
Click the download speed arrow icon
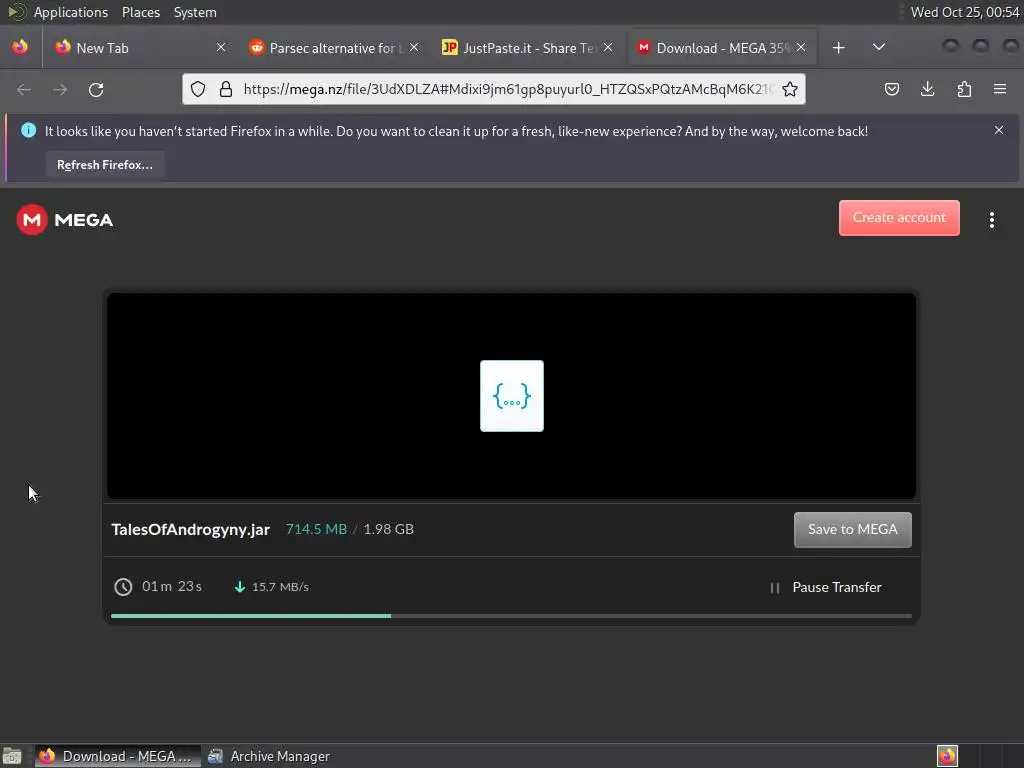(240, 586)
